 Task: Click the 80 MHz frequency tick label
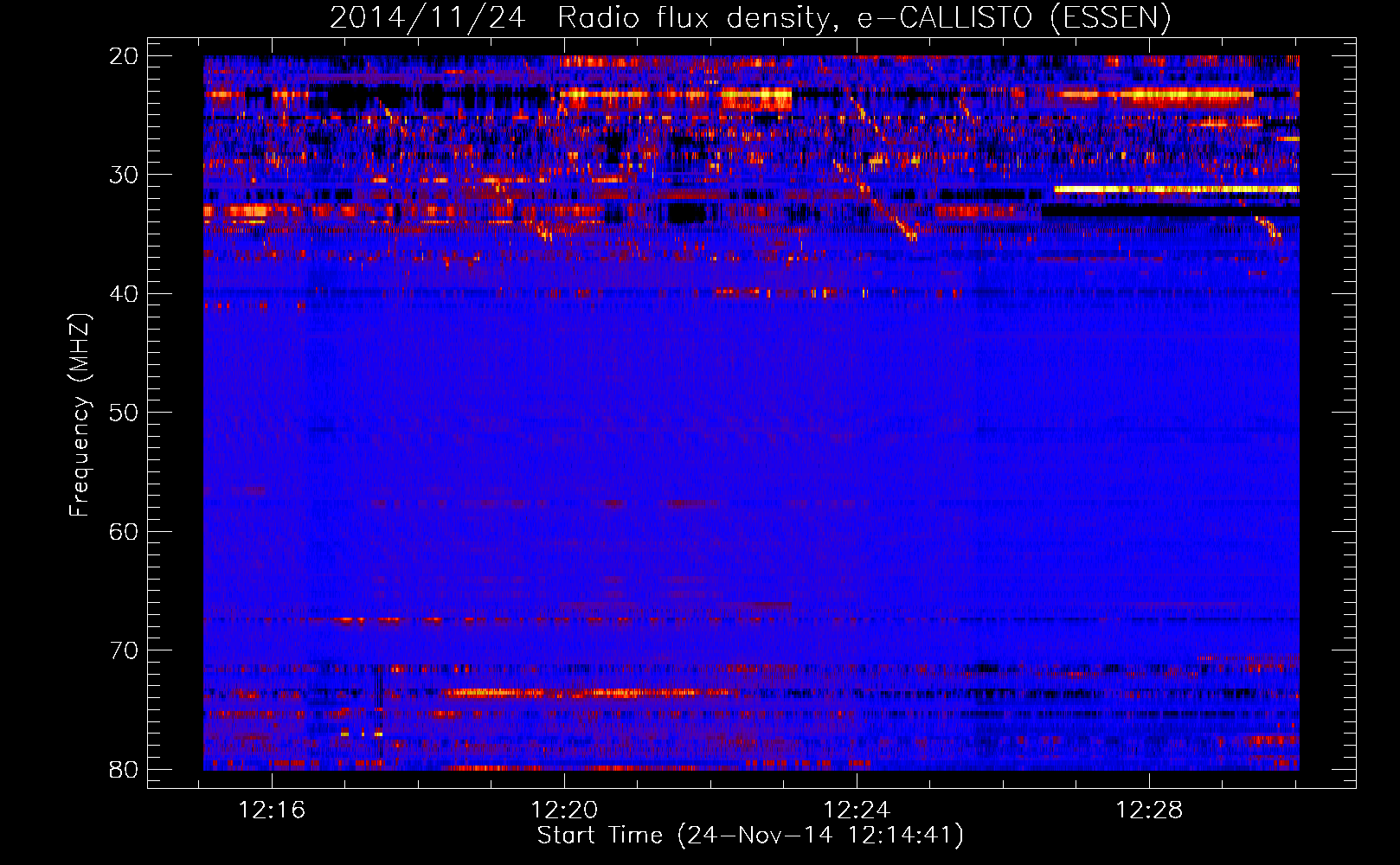(124, 769)
